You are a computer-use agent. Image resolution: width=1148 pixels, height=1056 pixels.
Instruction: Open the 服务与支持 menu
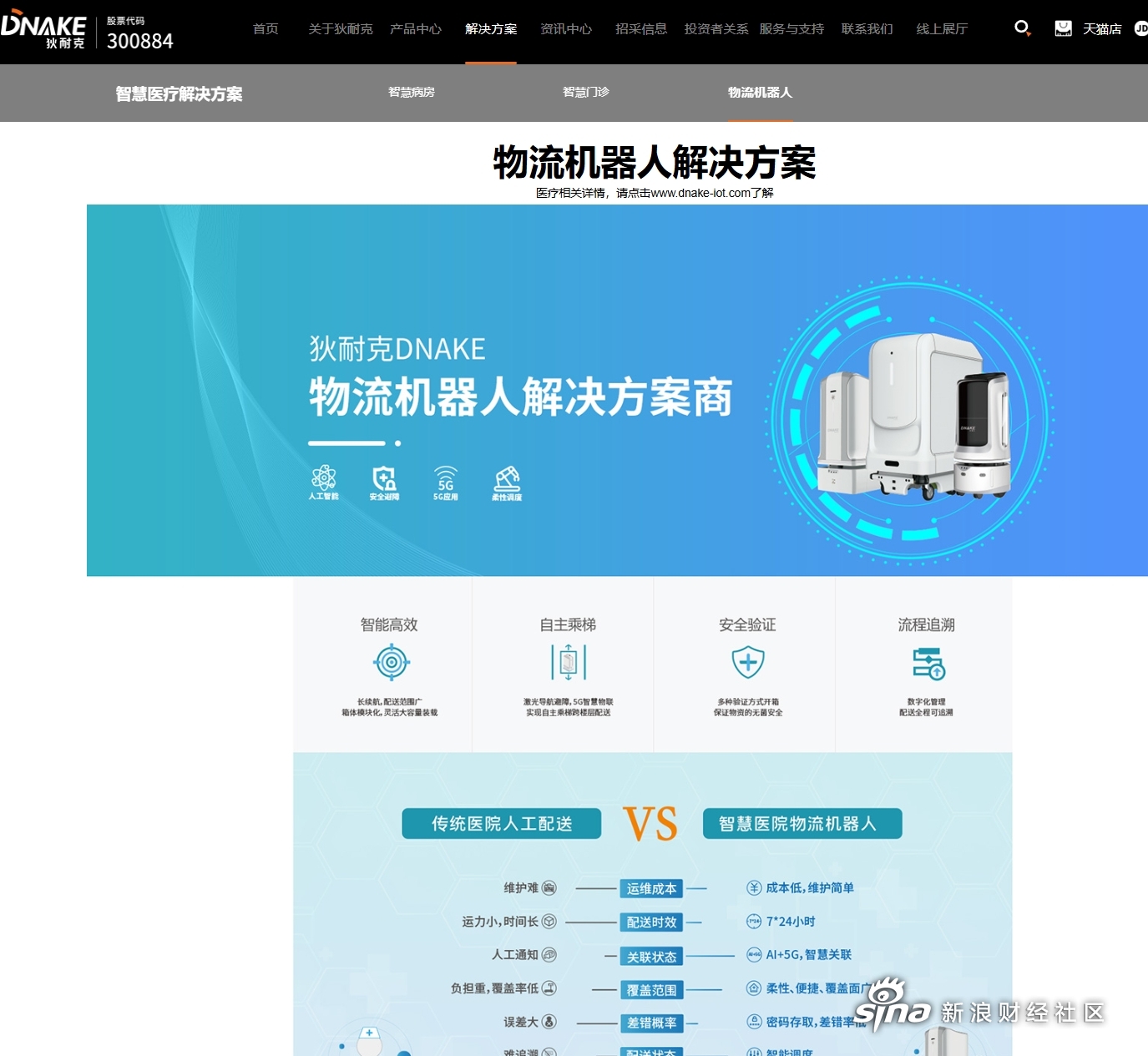tap(791, 28)
